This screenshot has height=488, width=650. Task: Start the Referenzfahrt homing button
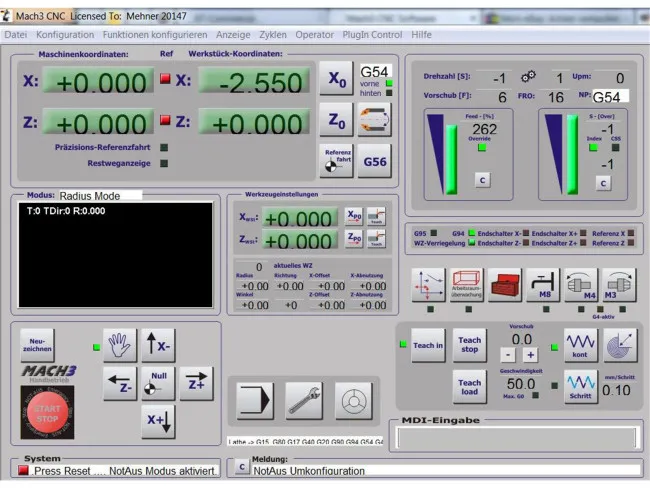pyautogui.click(x=336, y=161)
